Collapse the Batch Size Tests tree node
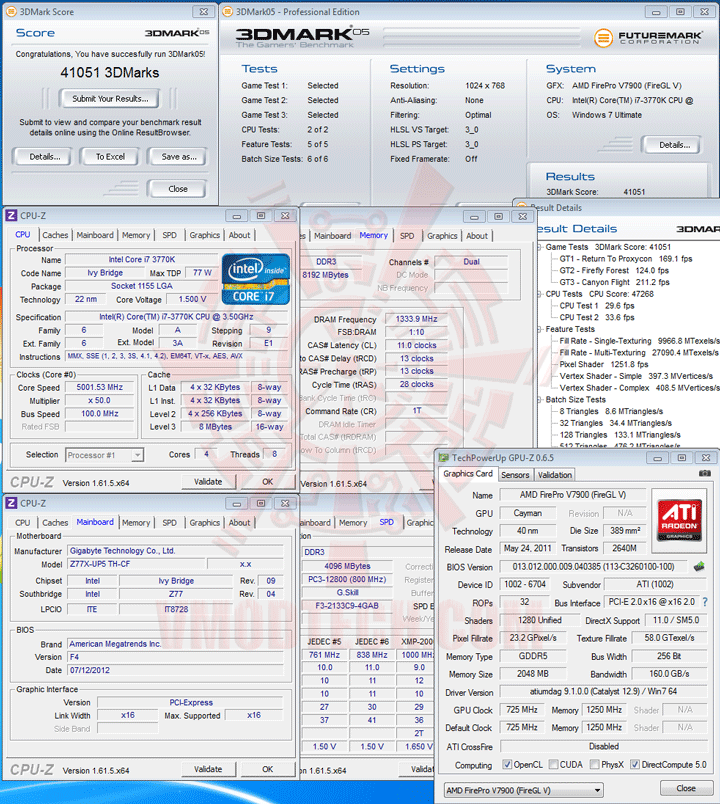Viewport: 720px width, 804px height. coord(540,399)
